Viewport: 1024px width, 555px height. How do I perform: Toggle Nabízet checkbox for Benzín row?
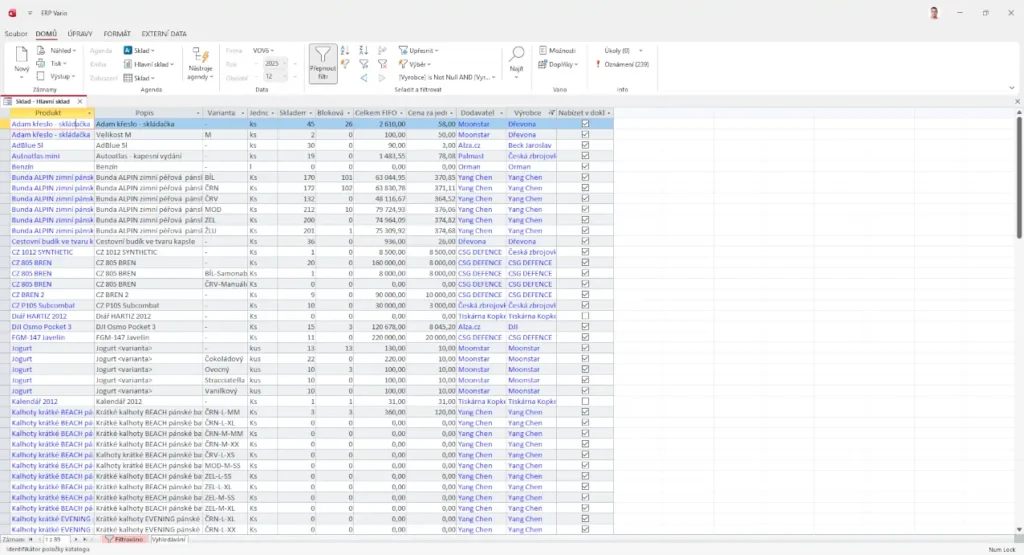click(x=585, y=167)
